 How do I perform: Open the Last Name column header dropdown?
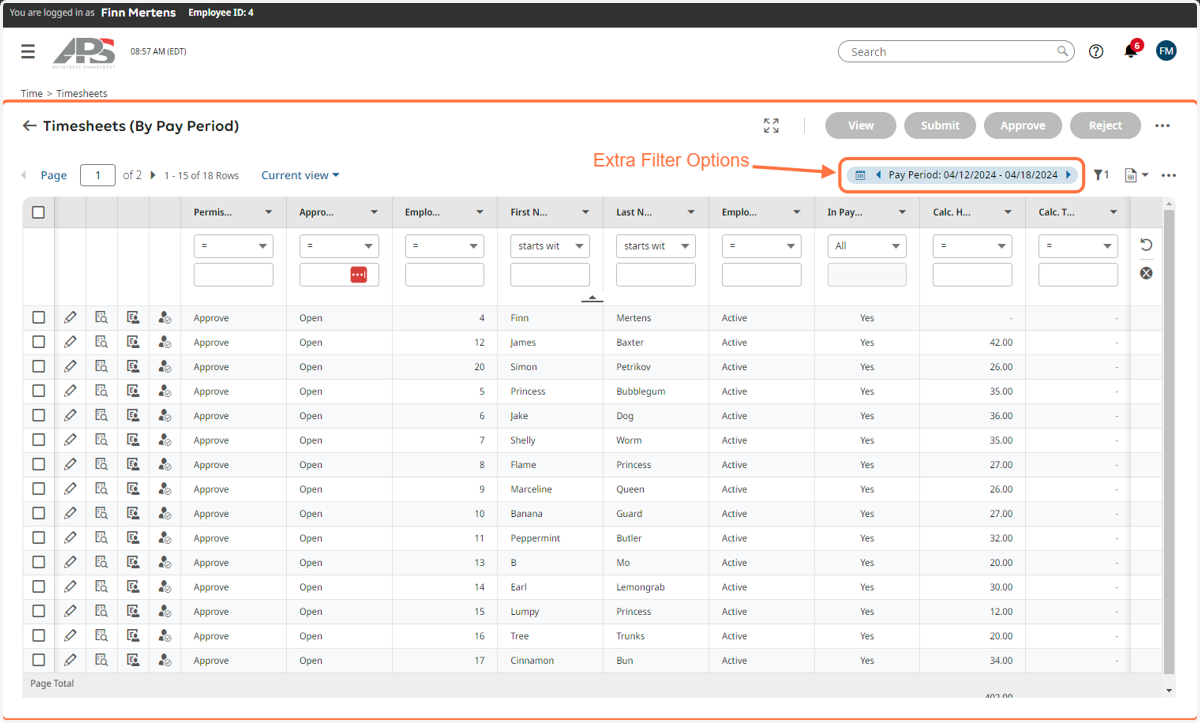pyautogui.click(x=691, y=212)
